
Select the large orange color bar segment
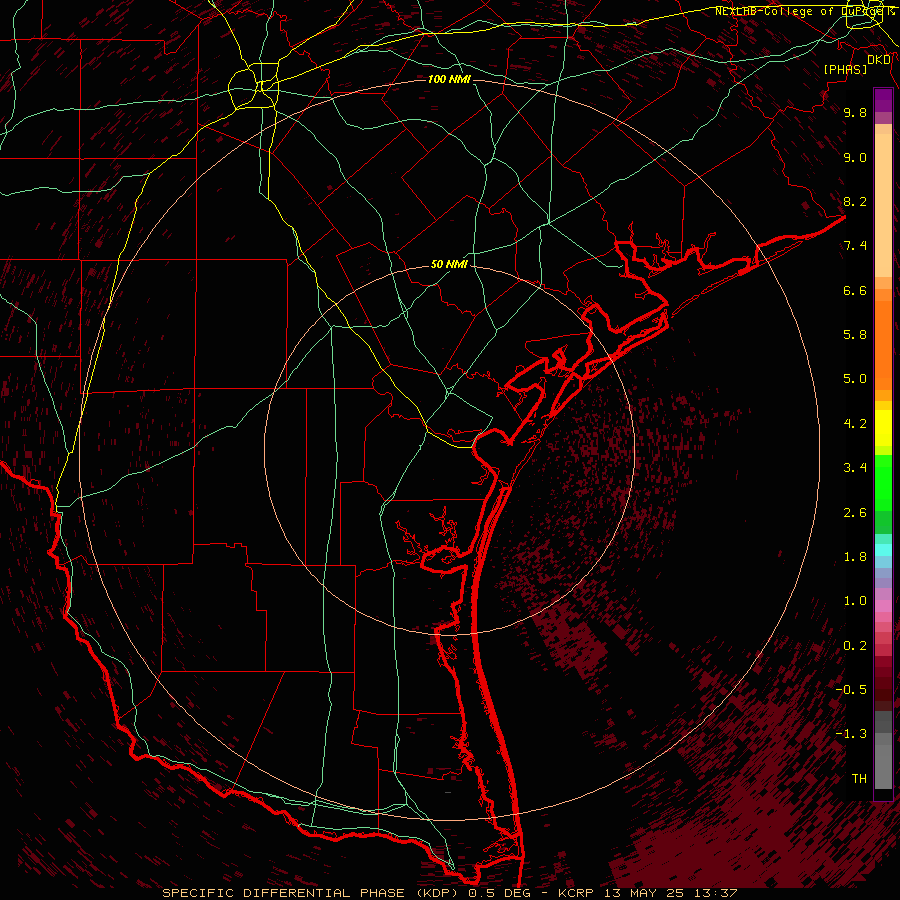click(x=883, y=346)
